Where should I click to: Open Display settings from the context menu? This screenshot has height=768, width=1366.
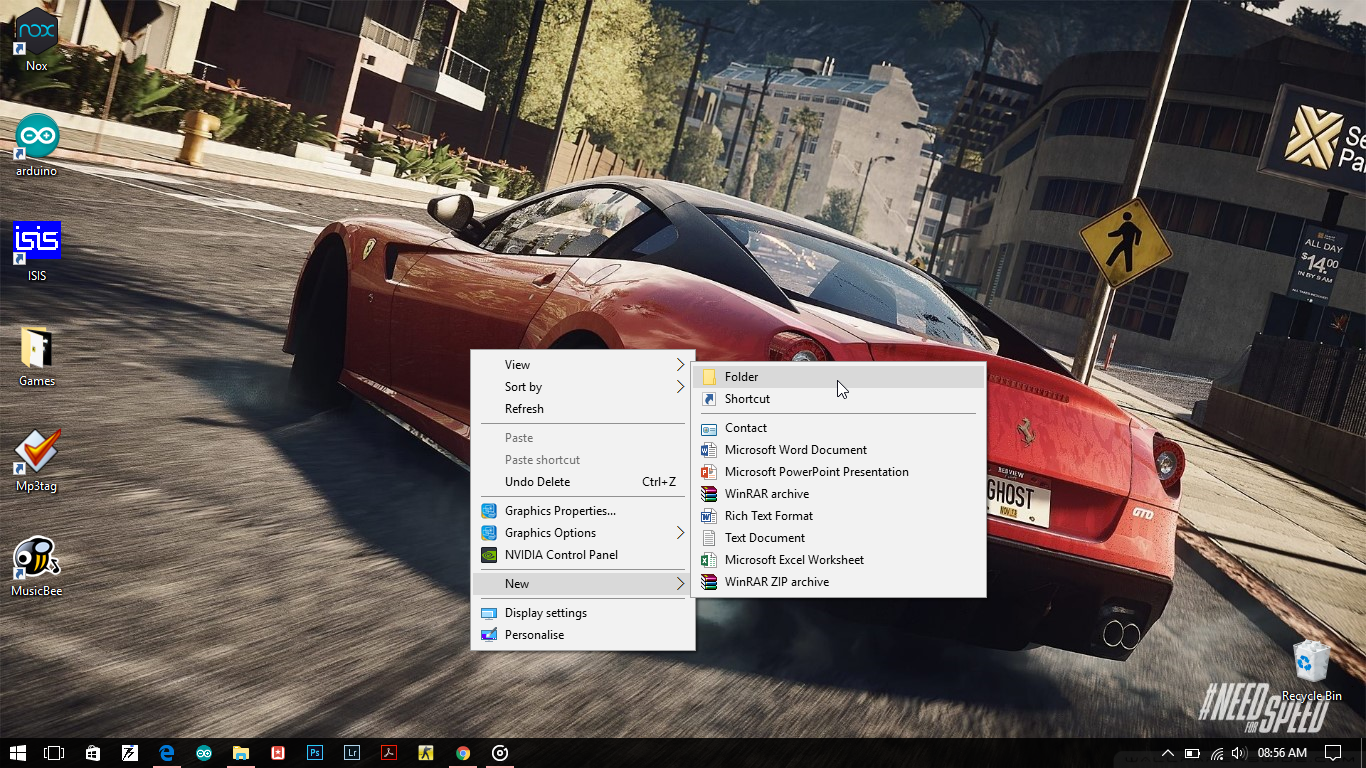pyautogui.click(x=582, y=613)
